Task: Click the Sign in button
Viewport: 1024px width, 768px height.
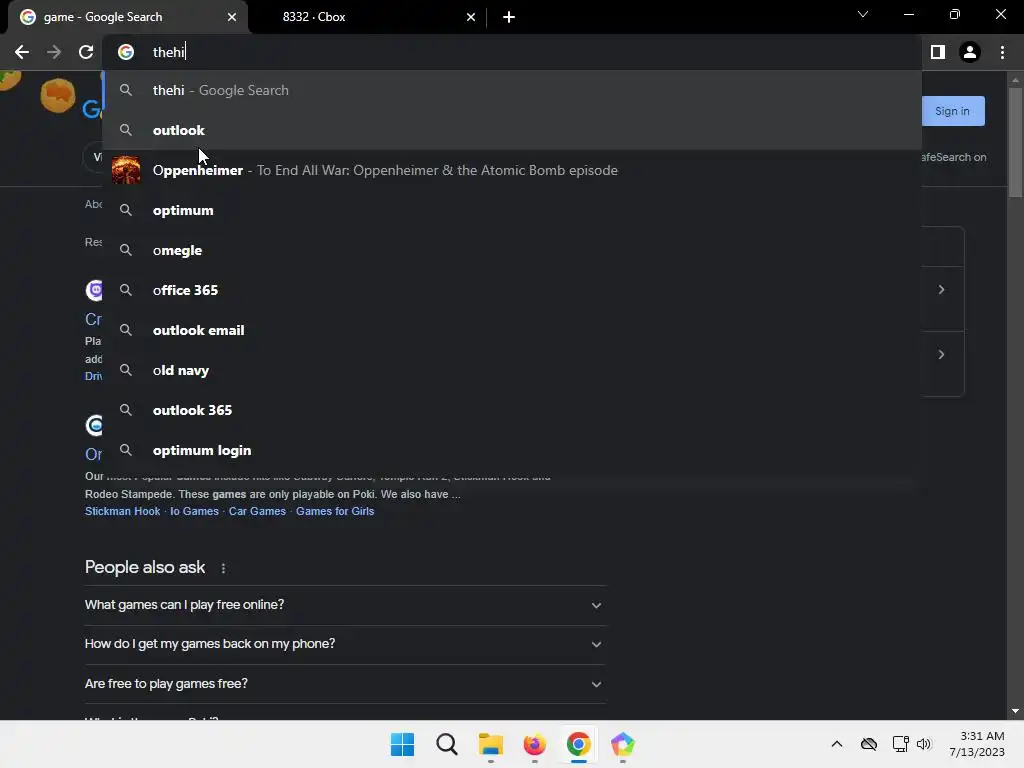Action: pyautogui.click(x=953, y=111)
